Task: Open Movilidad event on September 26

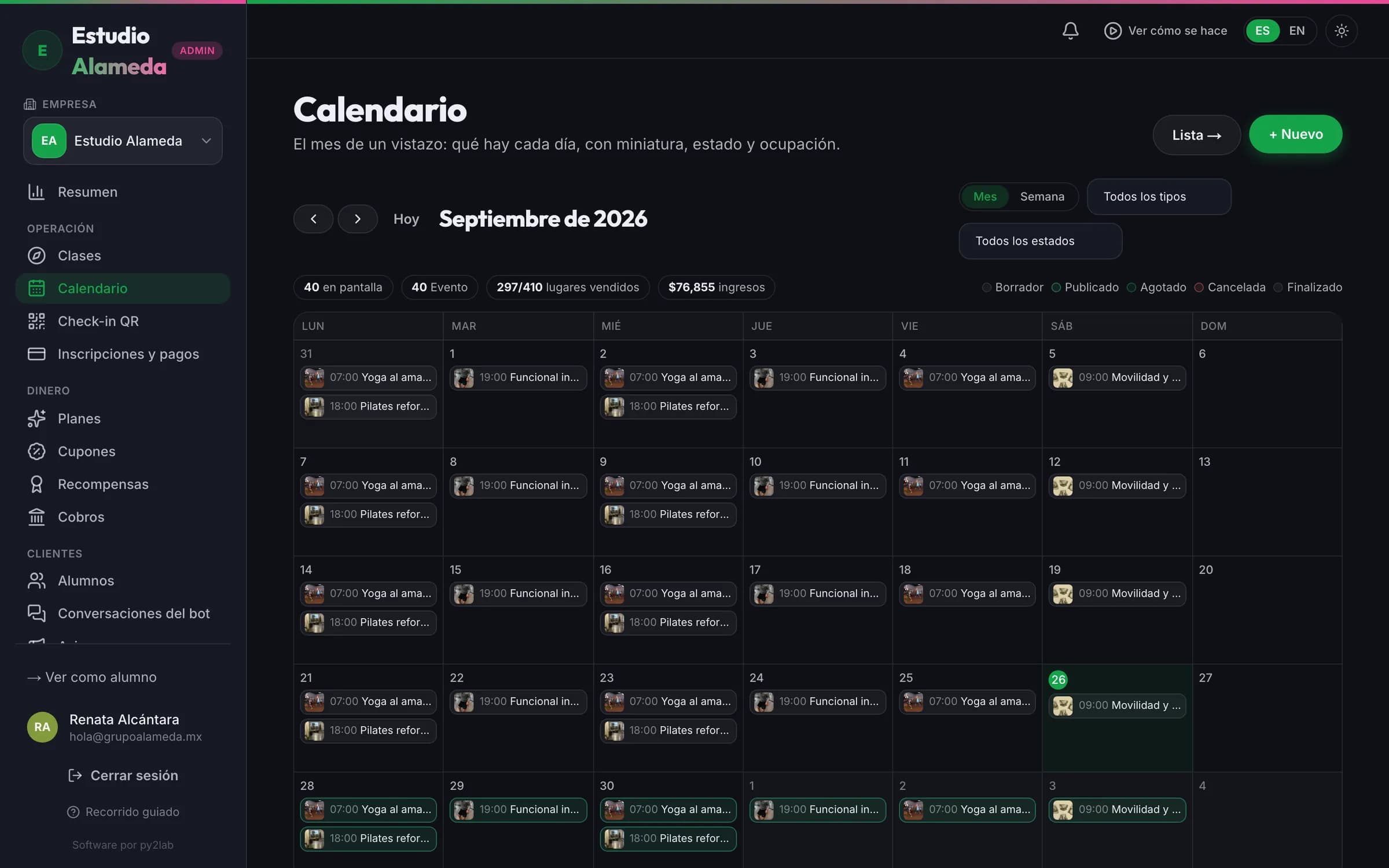Action: tap(1117, 705)
